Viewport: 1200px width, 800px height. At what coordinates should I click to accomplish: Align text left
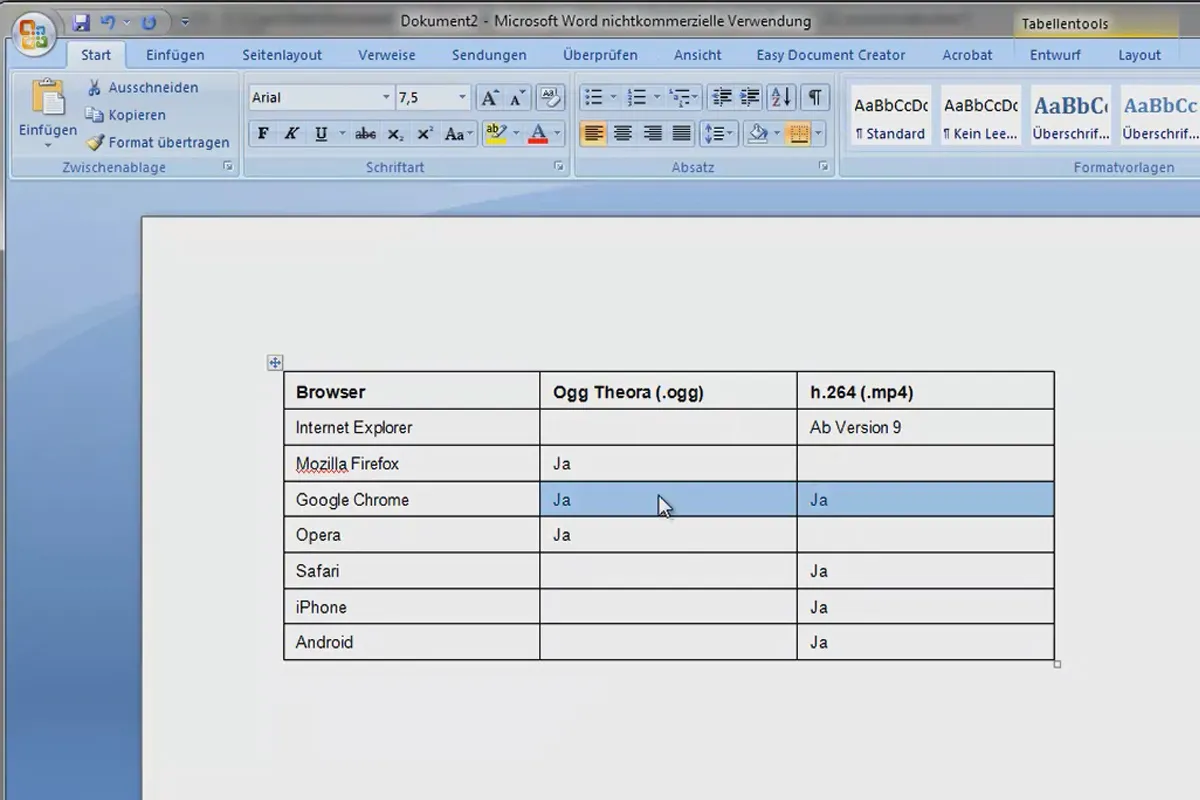coord(593,133)
